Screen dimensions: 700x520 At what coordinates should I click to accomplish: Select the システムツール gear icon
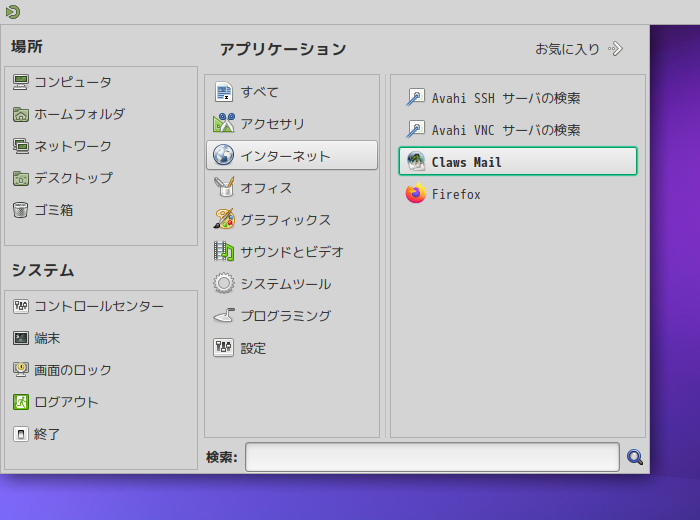223,283
